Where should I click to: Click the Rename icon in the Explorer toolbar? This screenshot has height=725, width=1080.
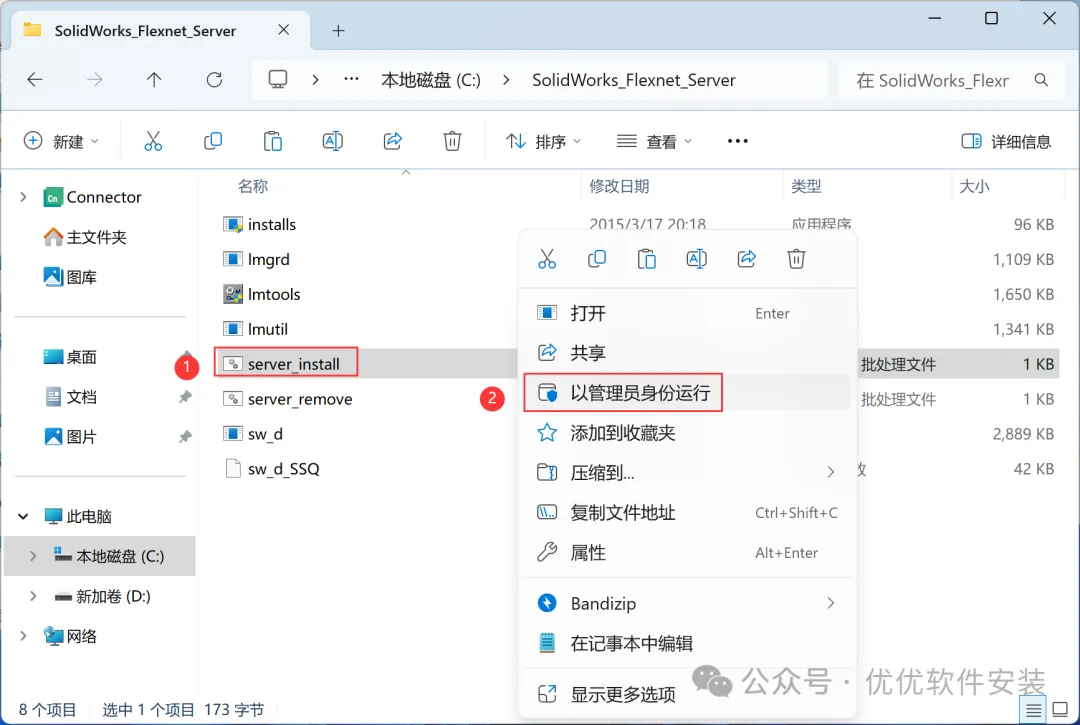click(x=333, y=141)
